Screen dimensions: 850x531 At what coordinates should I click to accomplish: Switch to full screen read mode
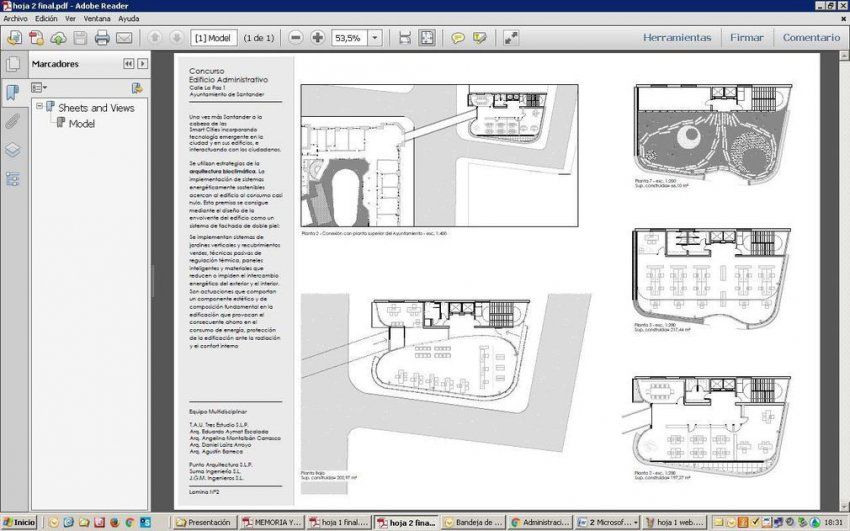511,38
